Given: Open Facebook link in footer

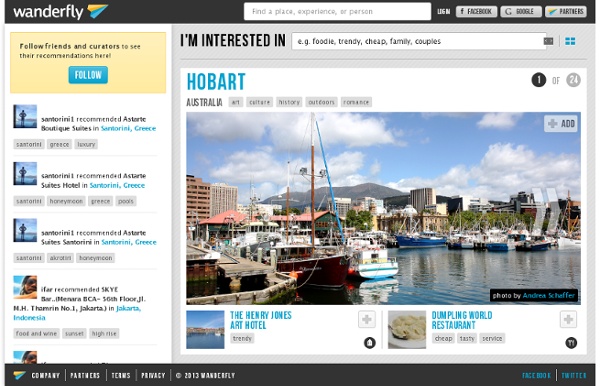Looking at the screenshot, I should click(x=536, y=375).
